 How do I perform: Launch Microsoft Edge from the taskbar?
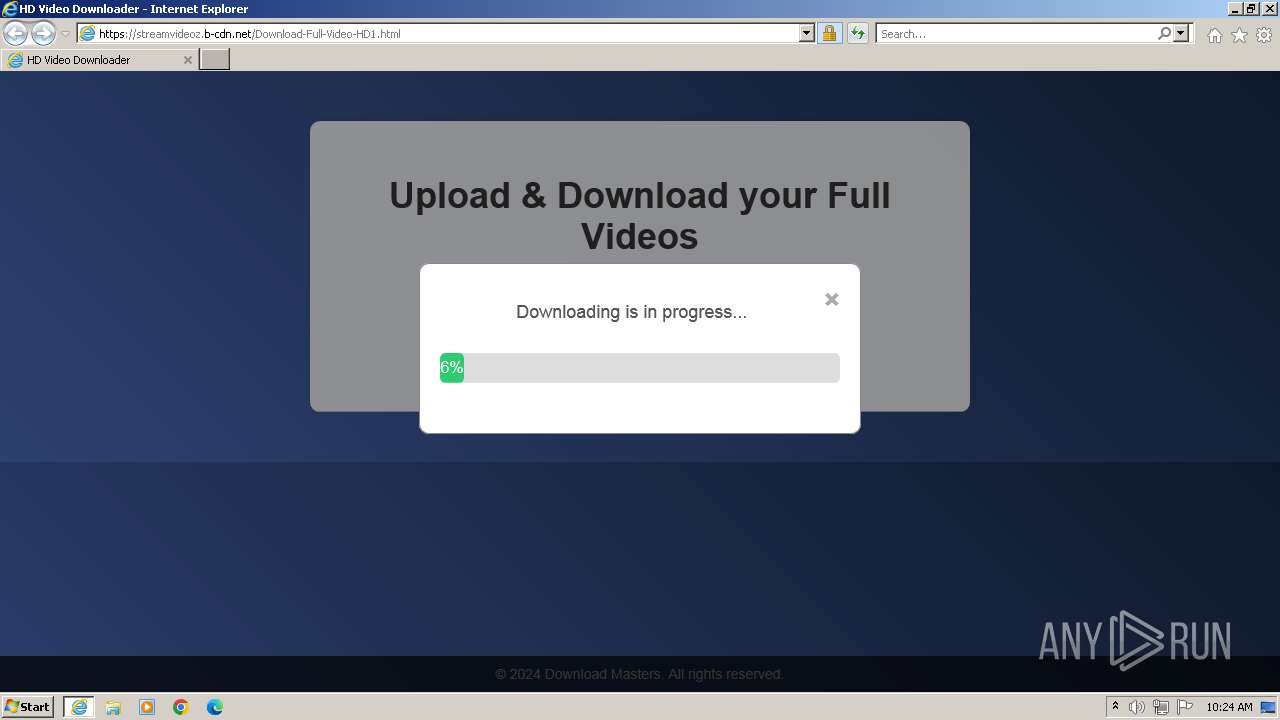pyautogui.click(x=215, y=707)
